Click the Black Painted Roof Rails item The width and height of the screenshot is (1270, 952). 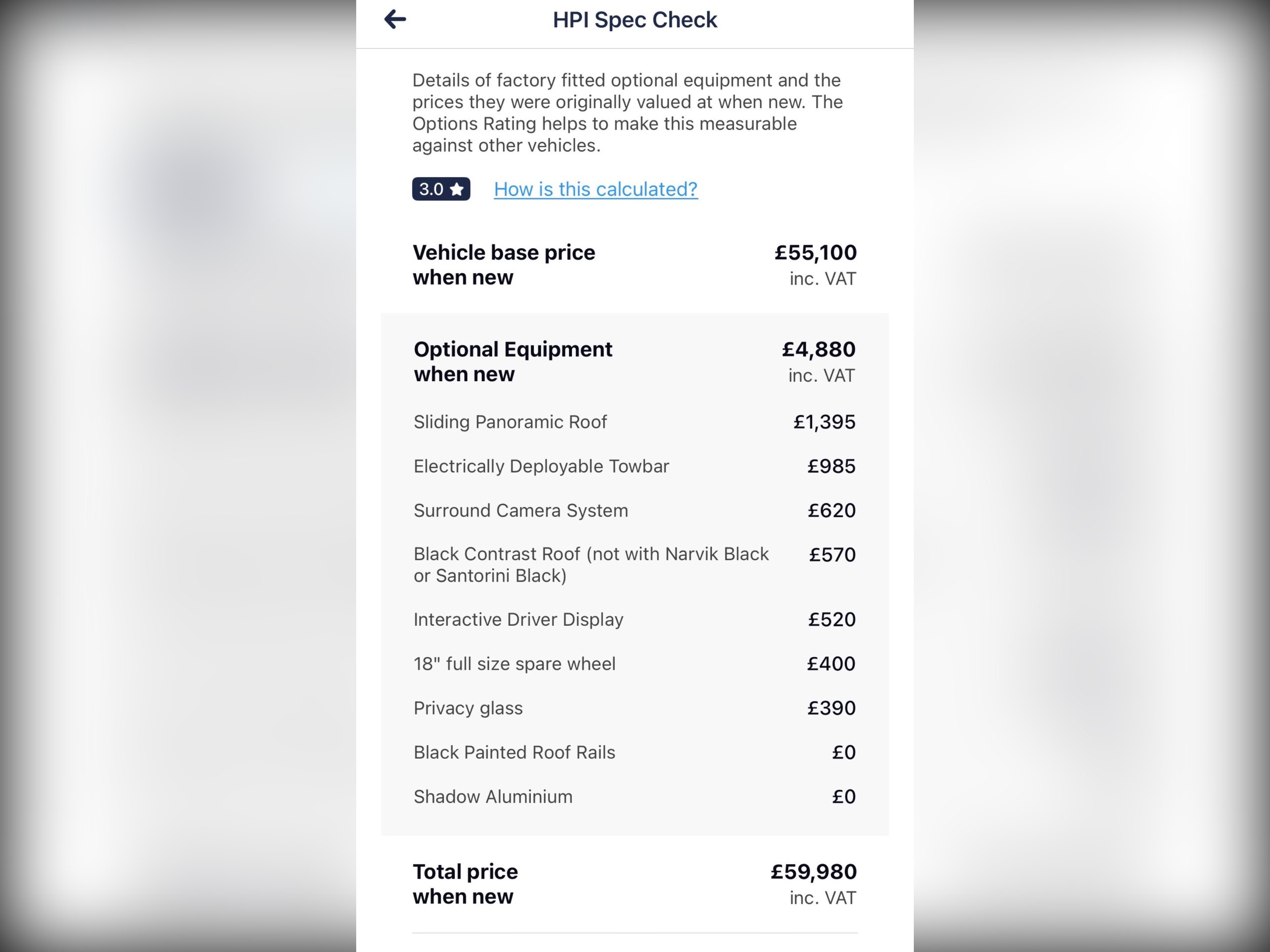tap(514, 752)
